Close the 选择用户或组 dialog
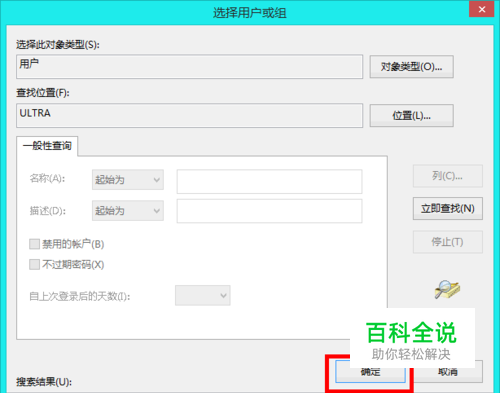 tap(481, 9)
